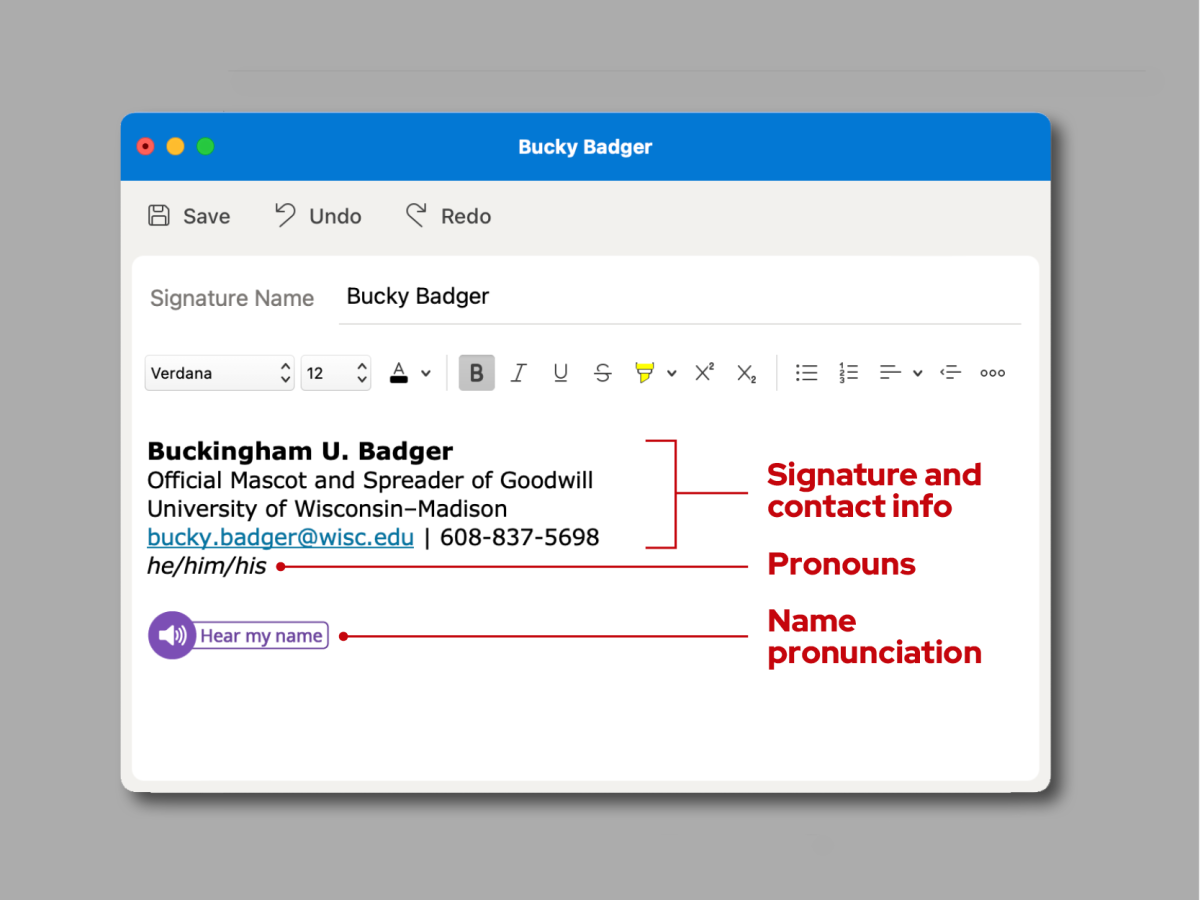Viewport: 1200px width, 900px height.
Task: Undo the last change
Action: coord(317,215)
